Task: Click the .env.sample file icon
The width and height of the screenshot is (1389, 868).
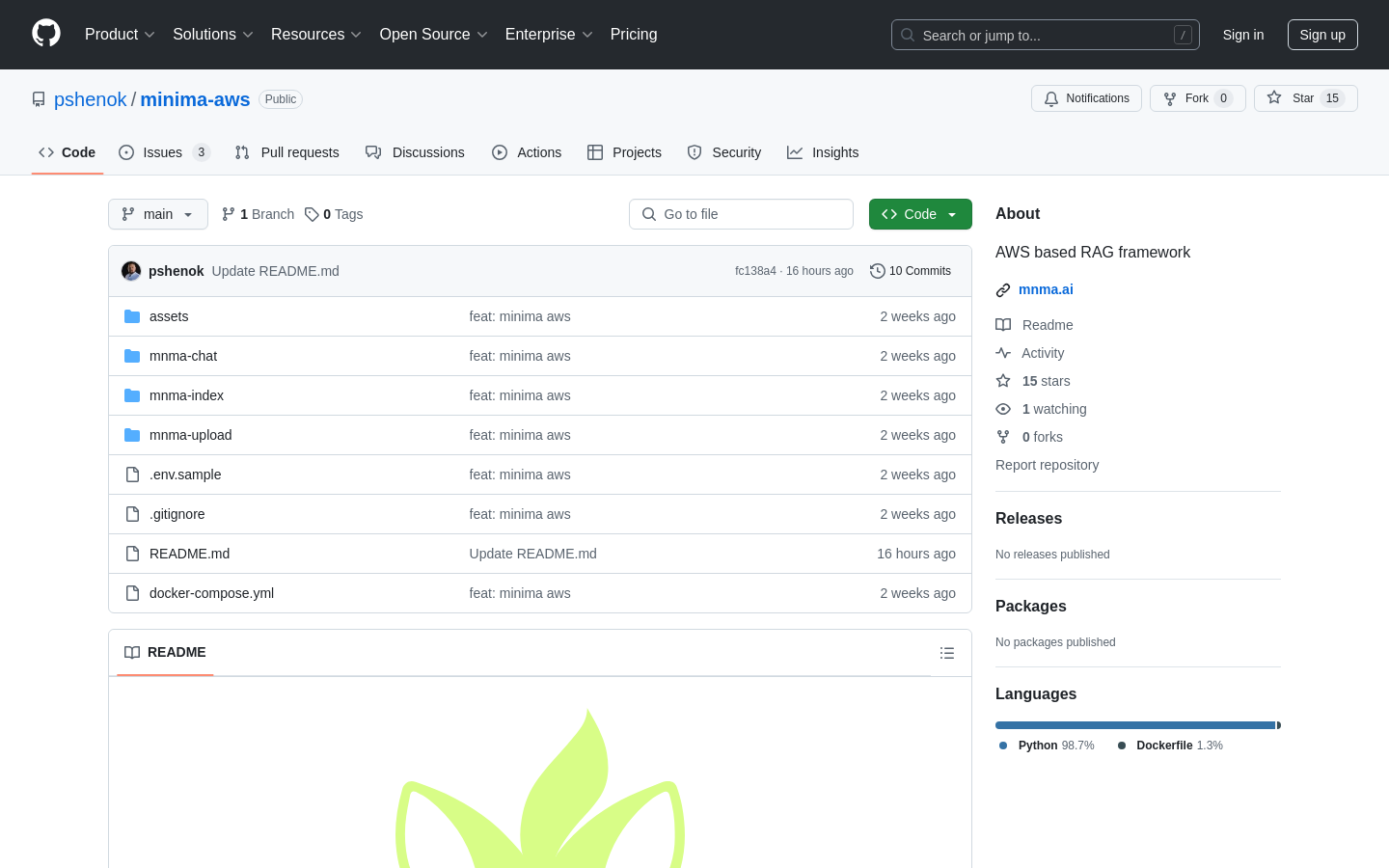Action: tap(132, 475)
